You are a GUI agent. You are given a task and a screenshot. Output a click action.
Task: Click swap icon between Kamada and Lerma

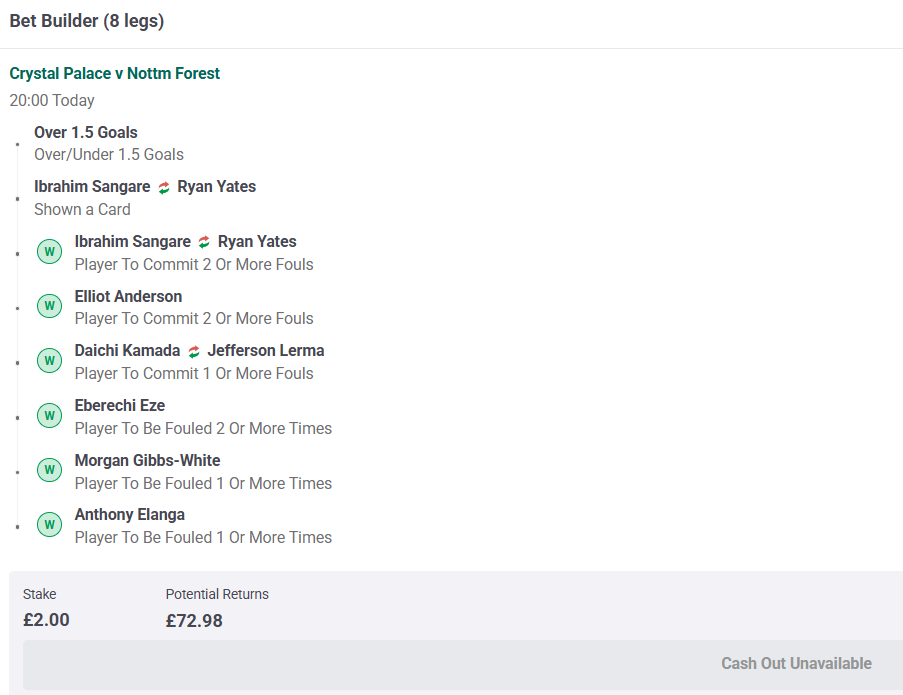tap(194, 351)
